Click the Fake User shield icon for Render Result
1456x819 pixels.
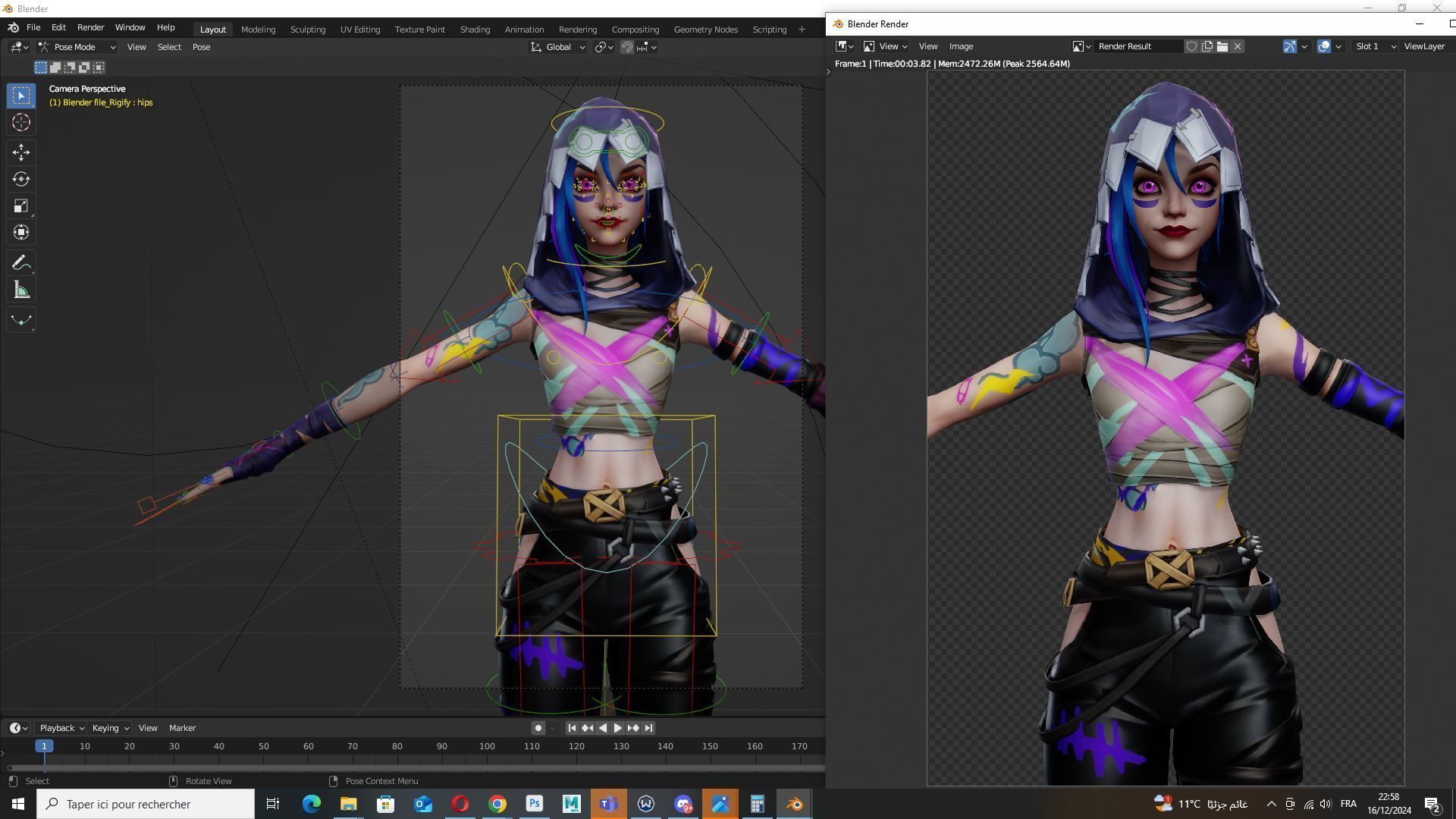(x=1191, y=46)
